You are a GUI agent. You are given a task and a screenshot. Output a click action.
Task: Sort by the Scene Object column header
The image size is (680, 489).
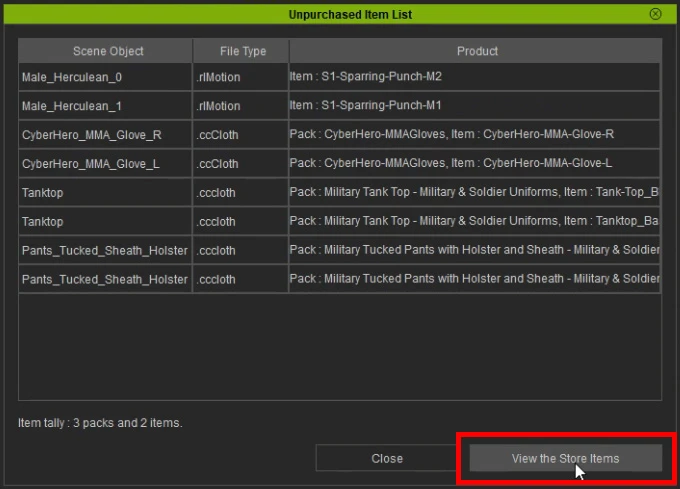click(x=107, y=51)
